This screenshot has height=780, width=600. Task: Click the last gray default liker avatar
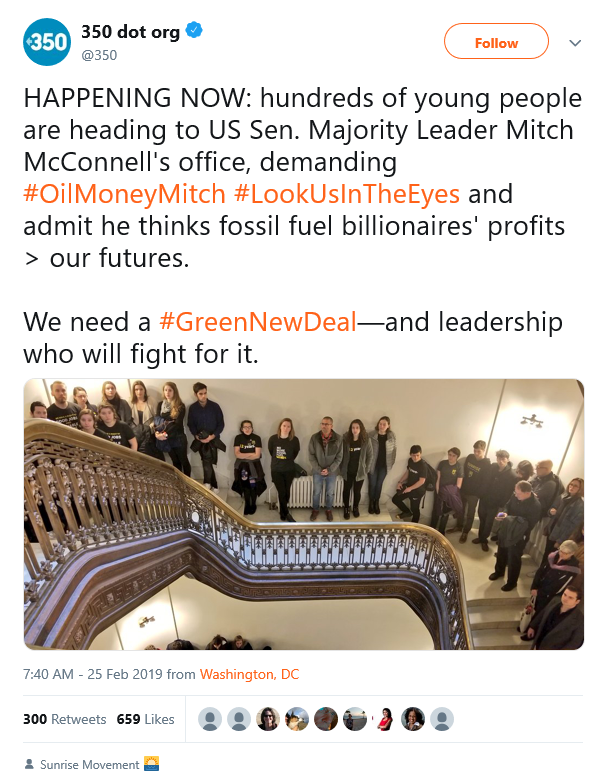442,719
